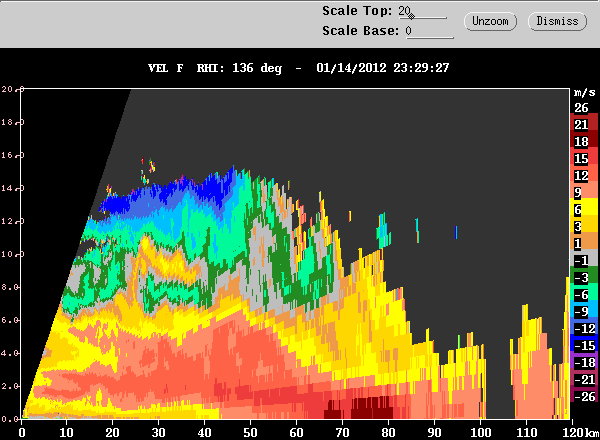Pick the 15 m/s red legend swatch
The image size is (600, 440).
coord(584,156)
